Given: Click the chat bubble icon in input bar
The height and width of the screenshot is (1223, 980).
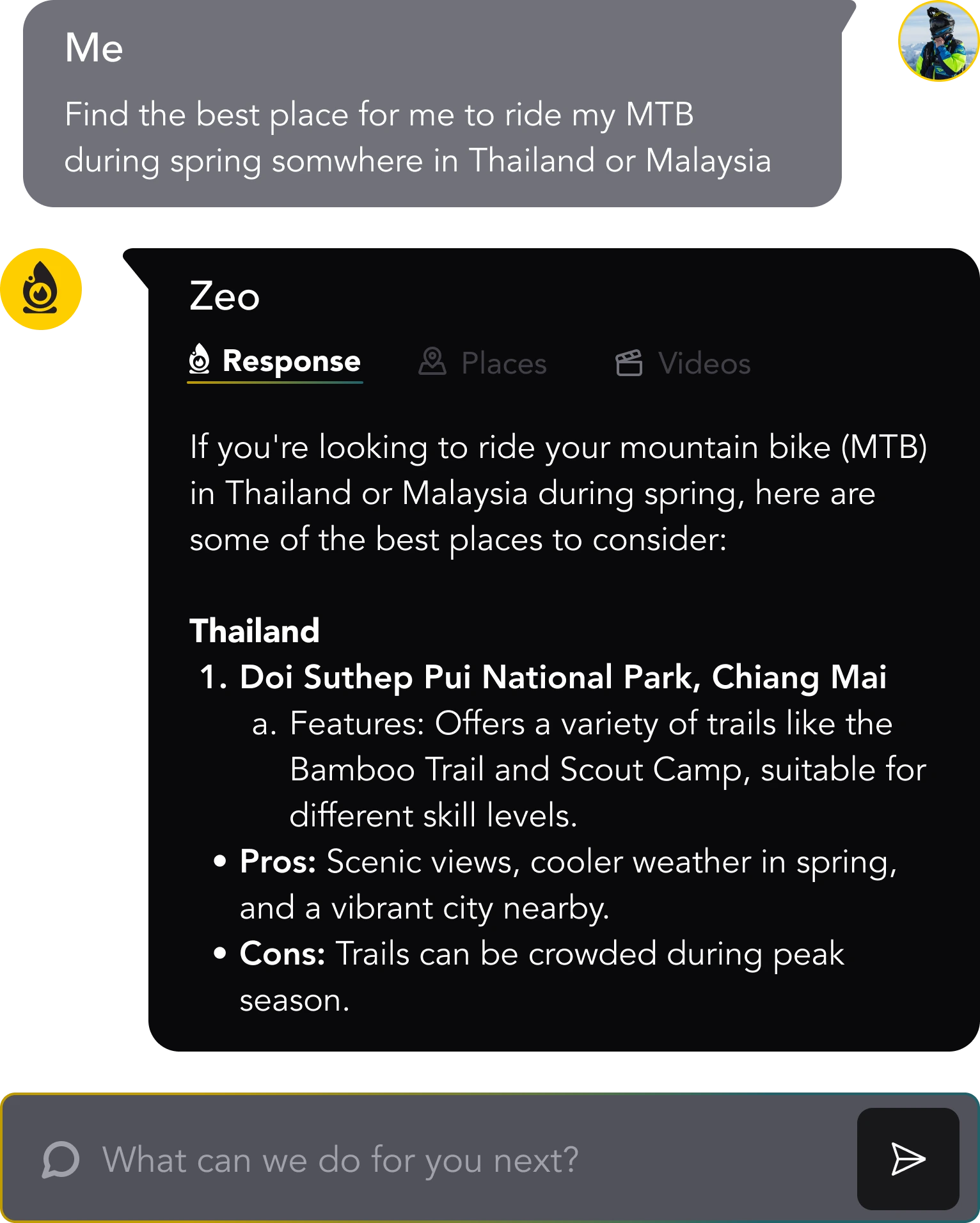Looking at the screenshot, I should click(x=61, y=1159).
